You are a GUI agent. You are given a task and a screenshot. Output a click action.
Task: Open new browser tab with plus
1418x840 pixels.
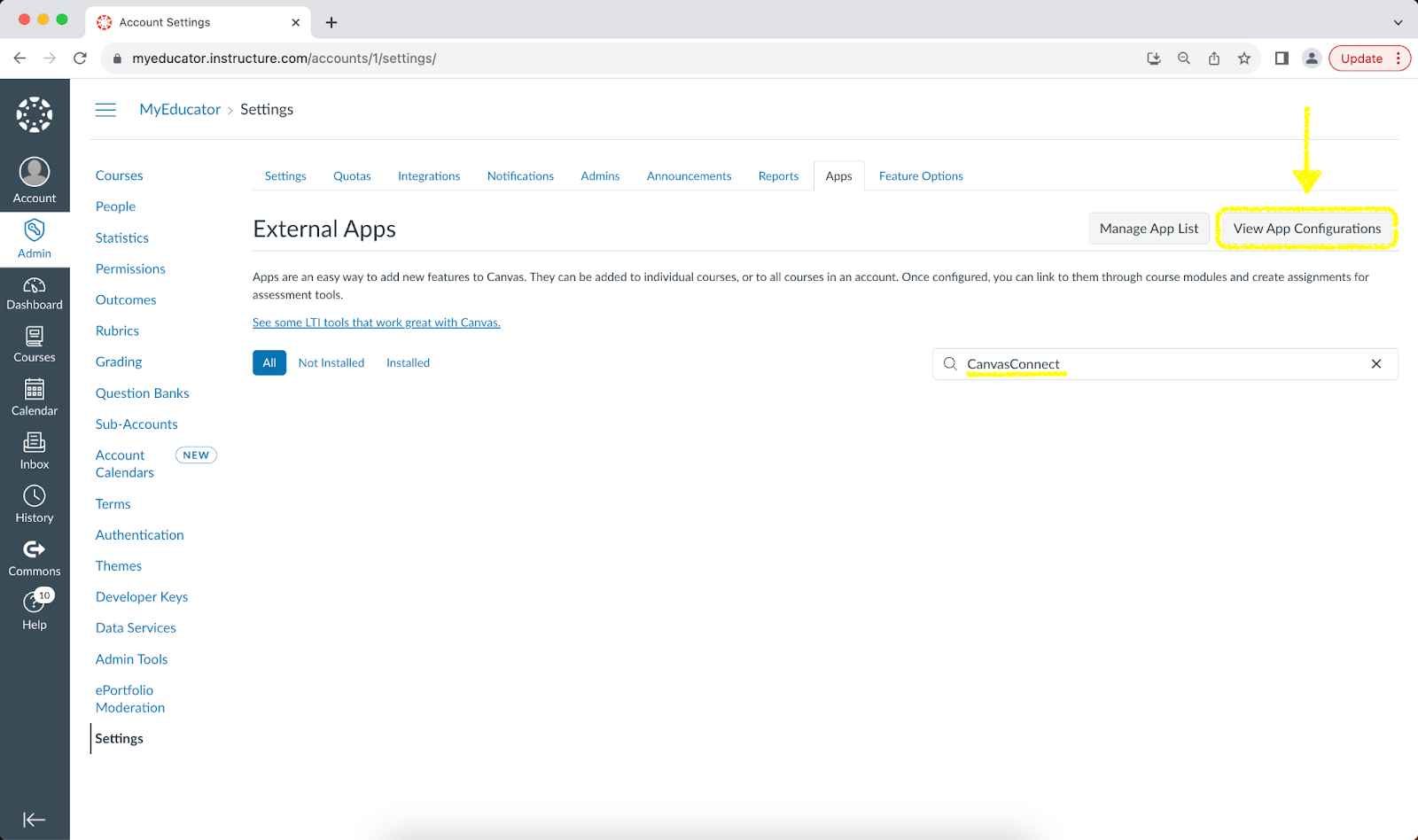tap(331, 22)
